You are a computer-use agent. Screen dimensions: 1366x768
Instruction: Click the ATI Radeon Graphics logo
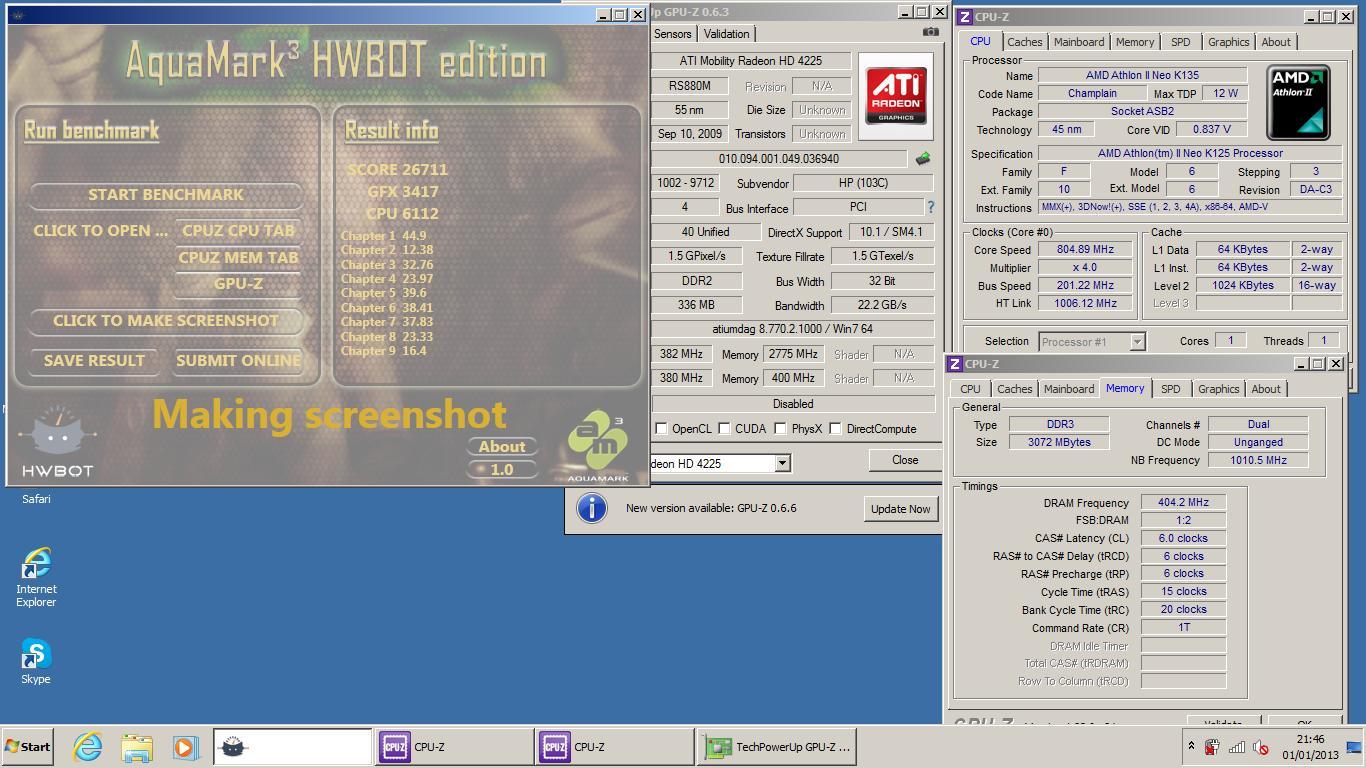895,96
